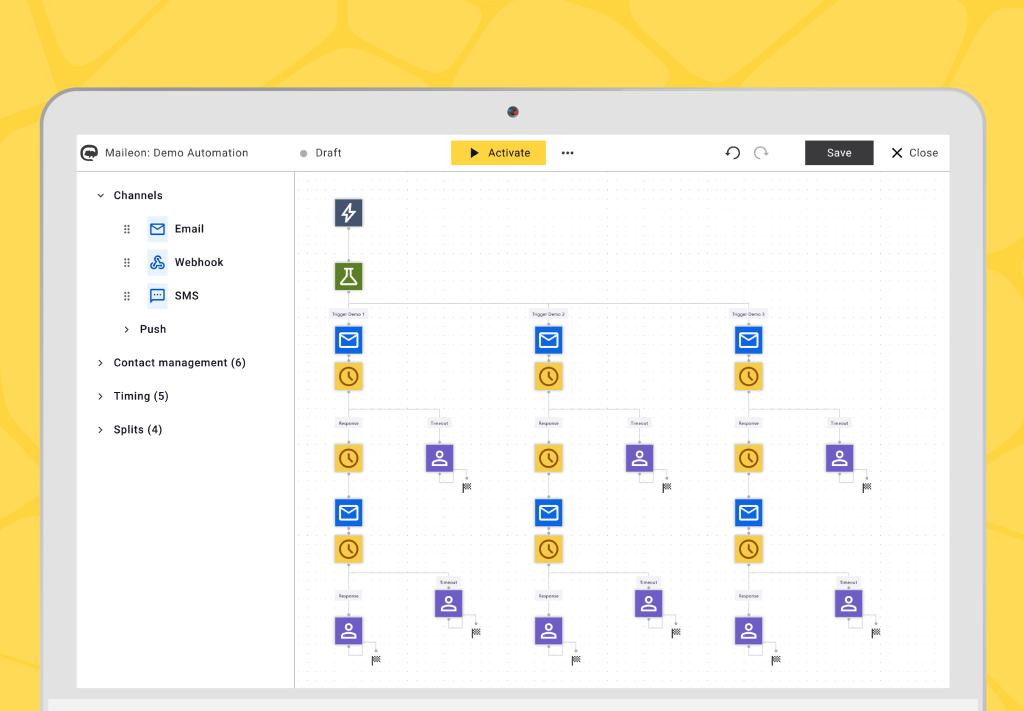Viewport: 1024px width, 711px height.
Task: Select the email node directly under Trigger Demo 1
Action: 348,340
